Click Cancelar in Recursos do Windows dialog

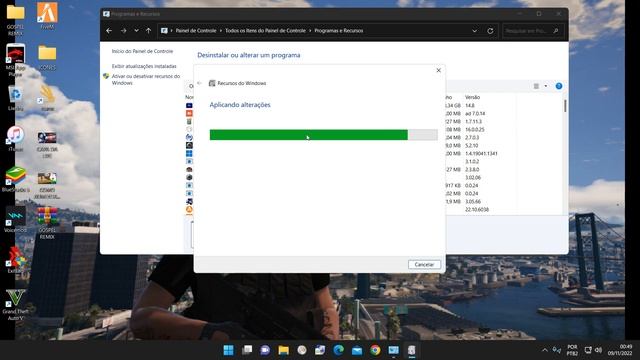point(424,264)
